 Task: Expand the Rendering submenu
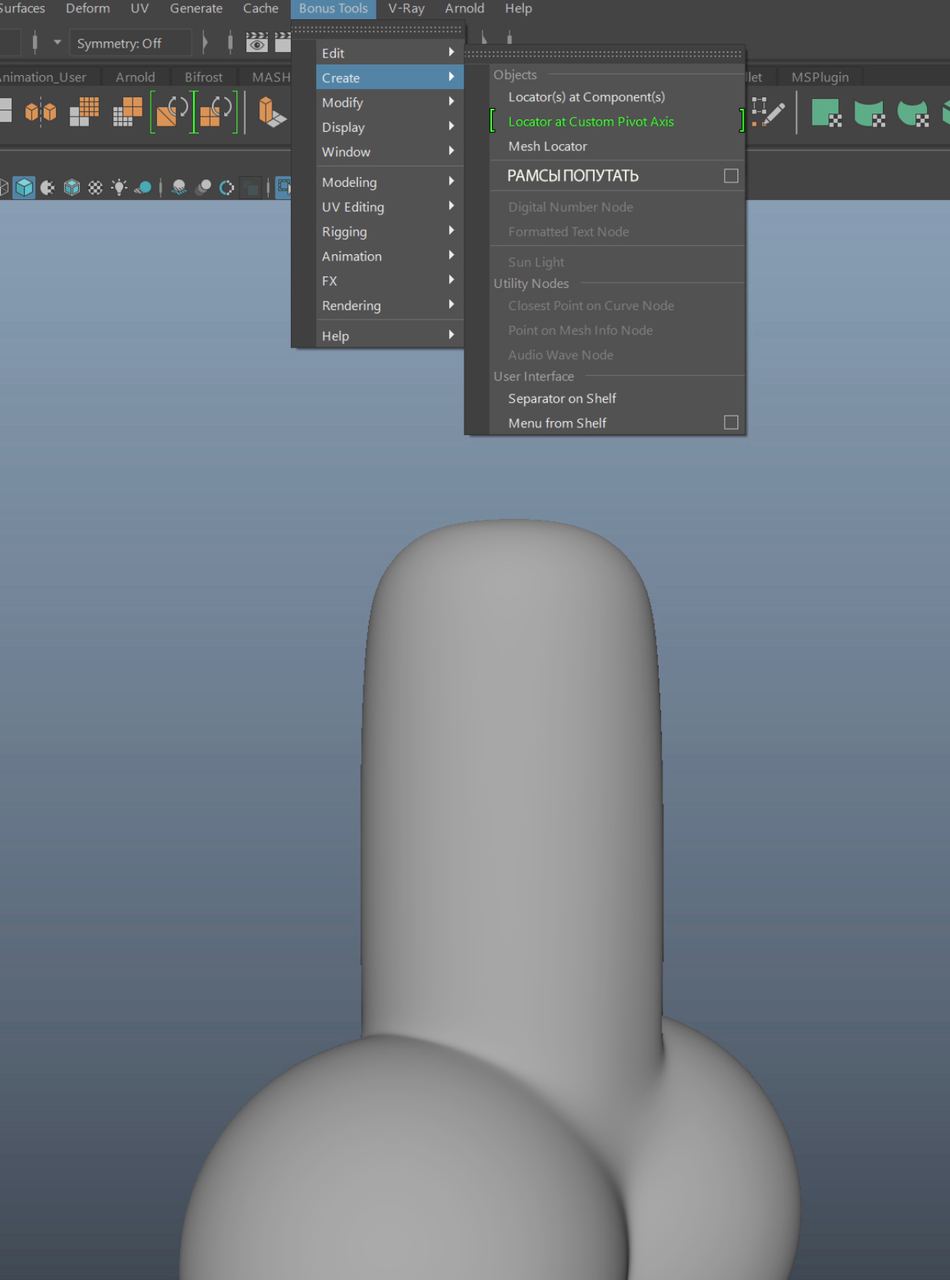389,306
